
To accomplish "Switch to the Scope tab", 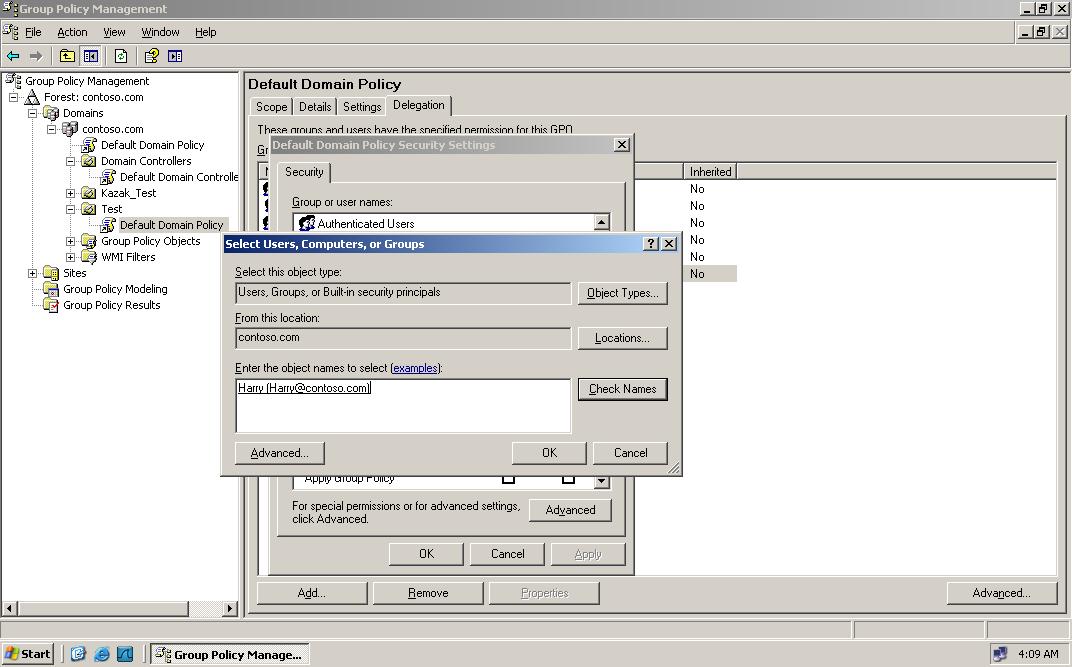I will (x=271, y=107).
